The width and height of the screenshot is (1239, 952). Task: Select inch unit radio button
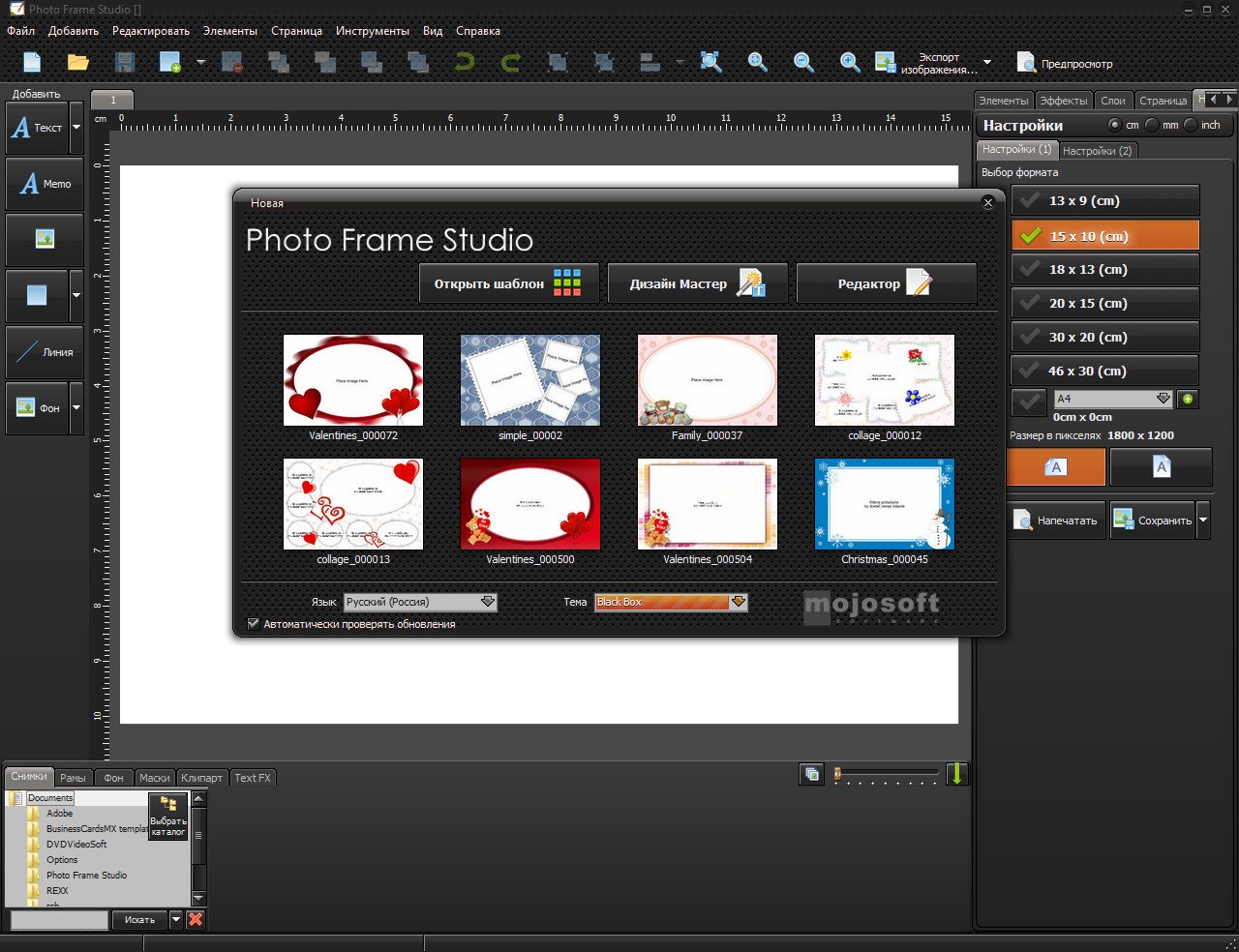[1191, 125]
